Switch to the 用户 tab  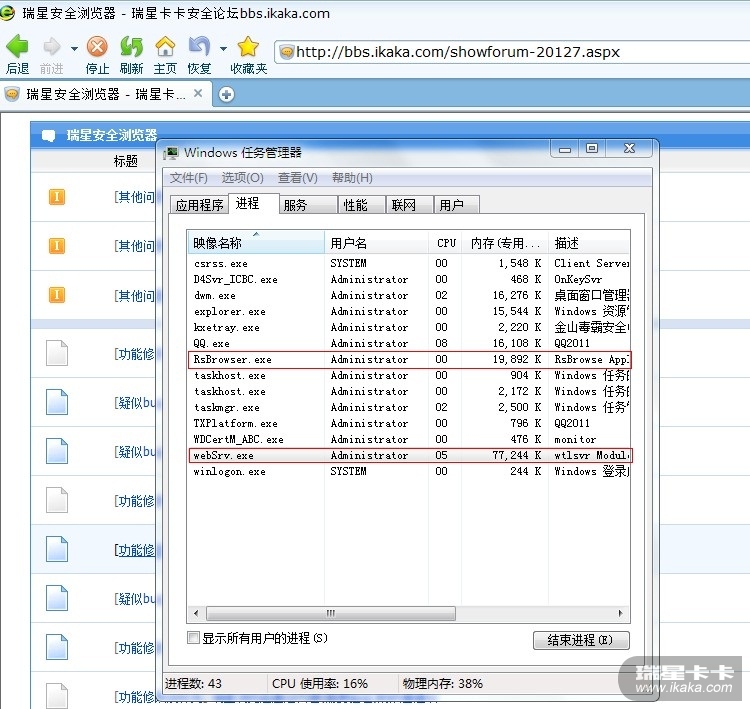pos(456,205)
